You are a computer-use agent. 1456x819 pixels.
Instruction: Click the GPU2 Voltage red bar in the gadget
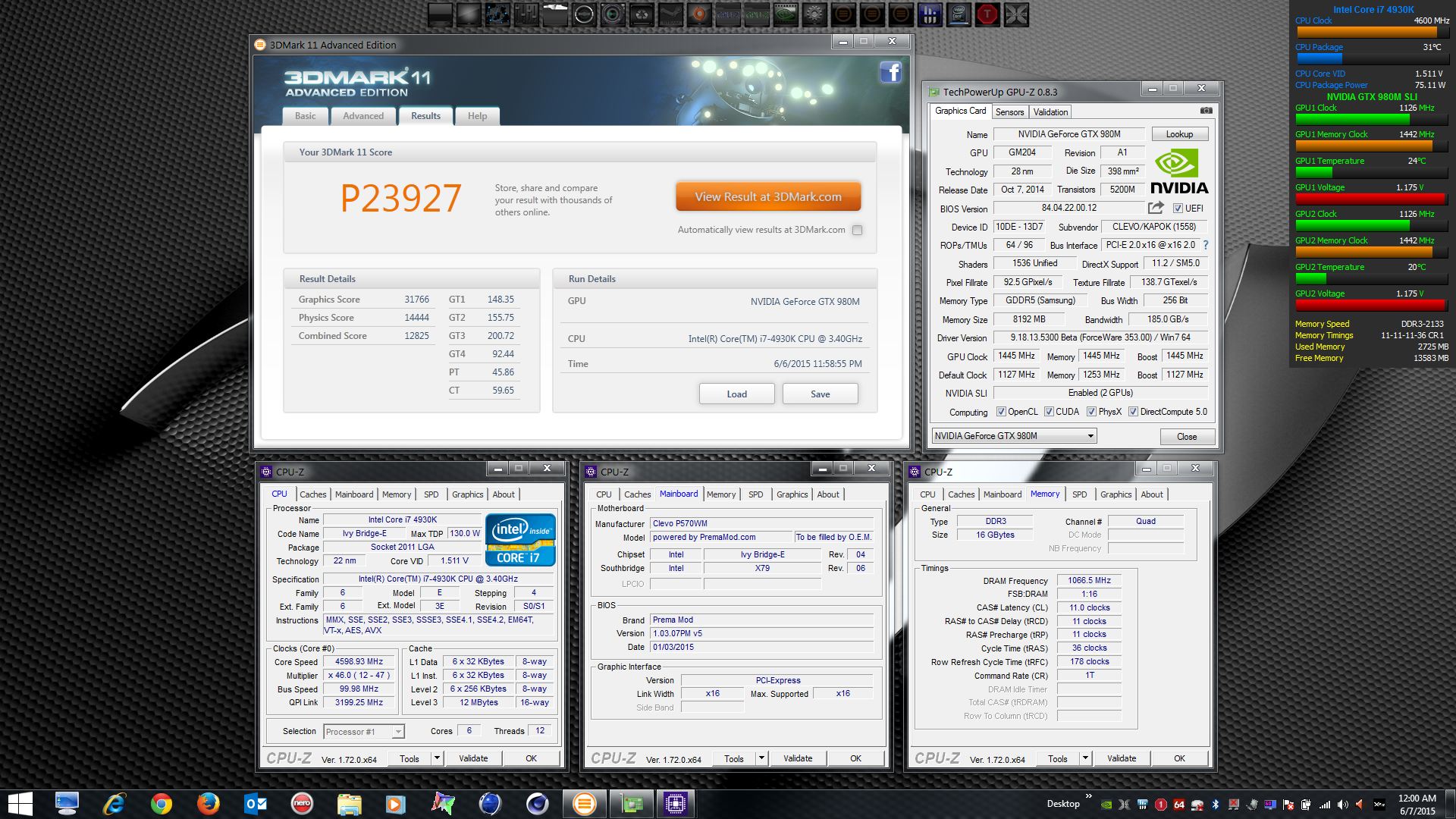1371,305
